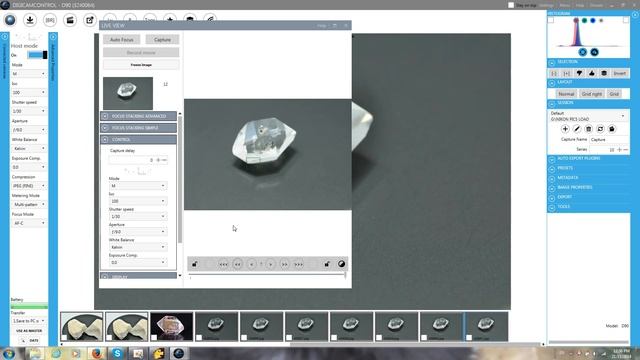
Task: Click the Capture button in Live View
Action: pos(162,40)
